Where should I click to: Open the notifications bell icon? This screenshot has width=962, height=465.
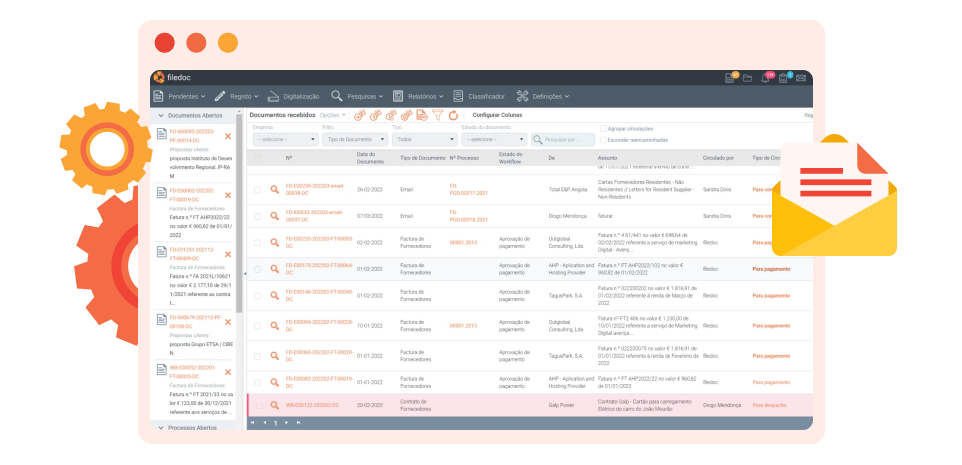click(766, 78)
